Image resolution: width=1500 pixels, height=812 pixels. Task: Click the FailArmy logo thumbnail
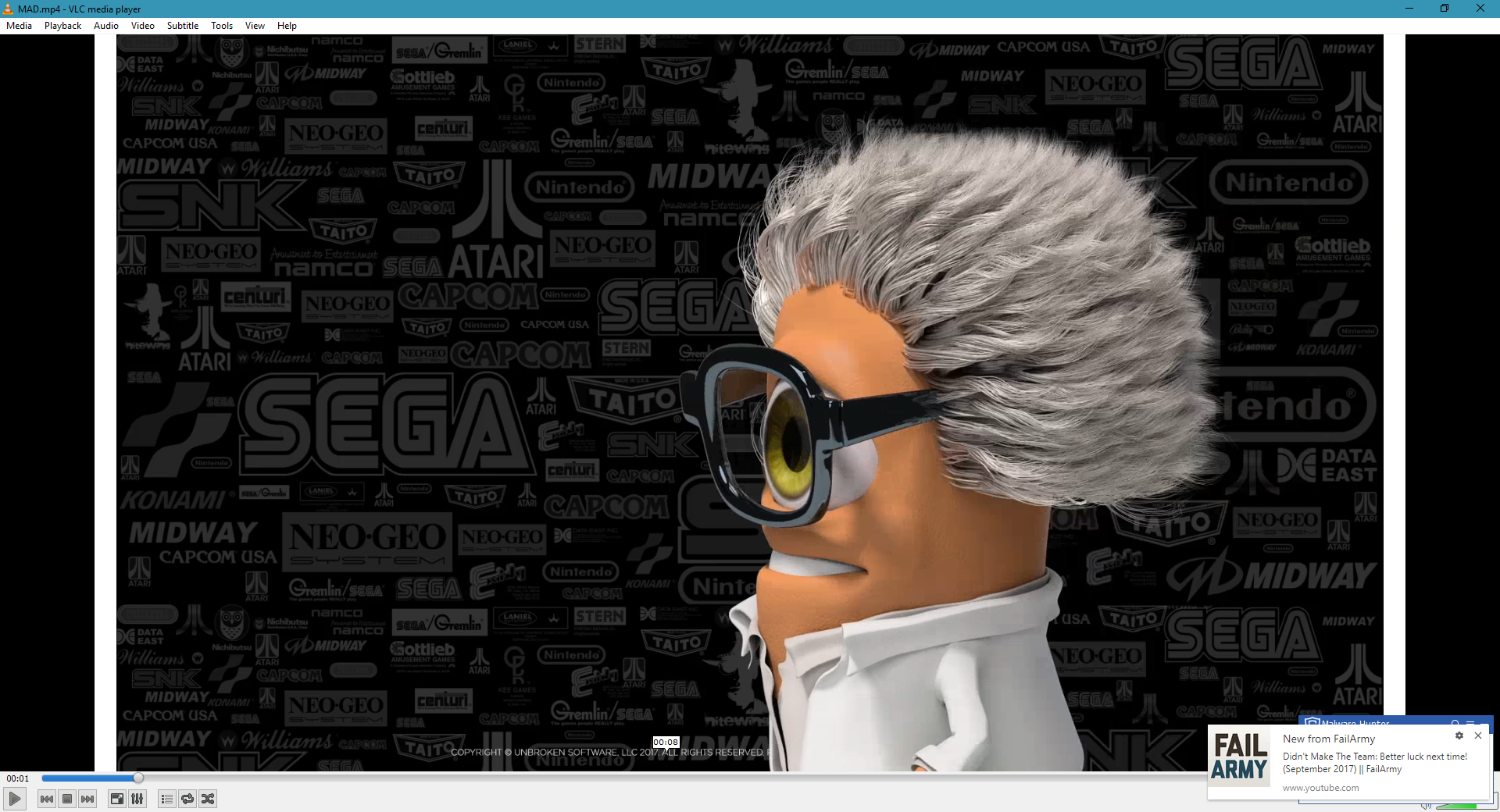point(1240,757)
